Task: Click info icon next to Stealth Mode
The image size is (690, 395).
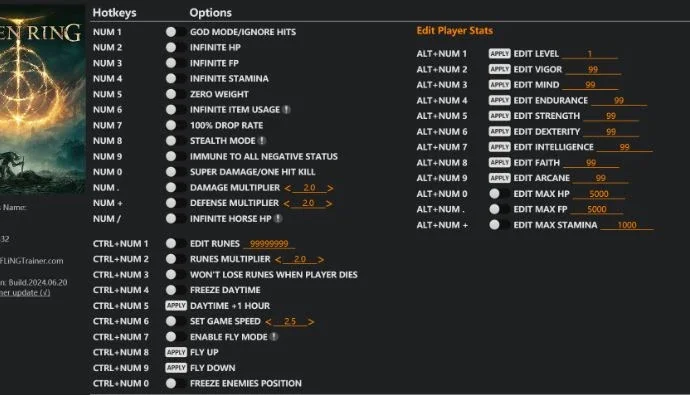Action: [x=262, y=141]
